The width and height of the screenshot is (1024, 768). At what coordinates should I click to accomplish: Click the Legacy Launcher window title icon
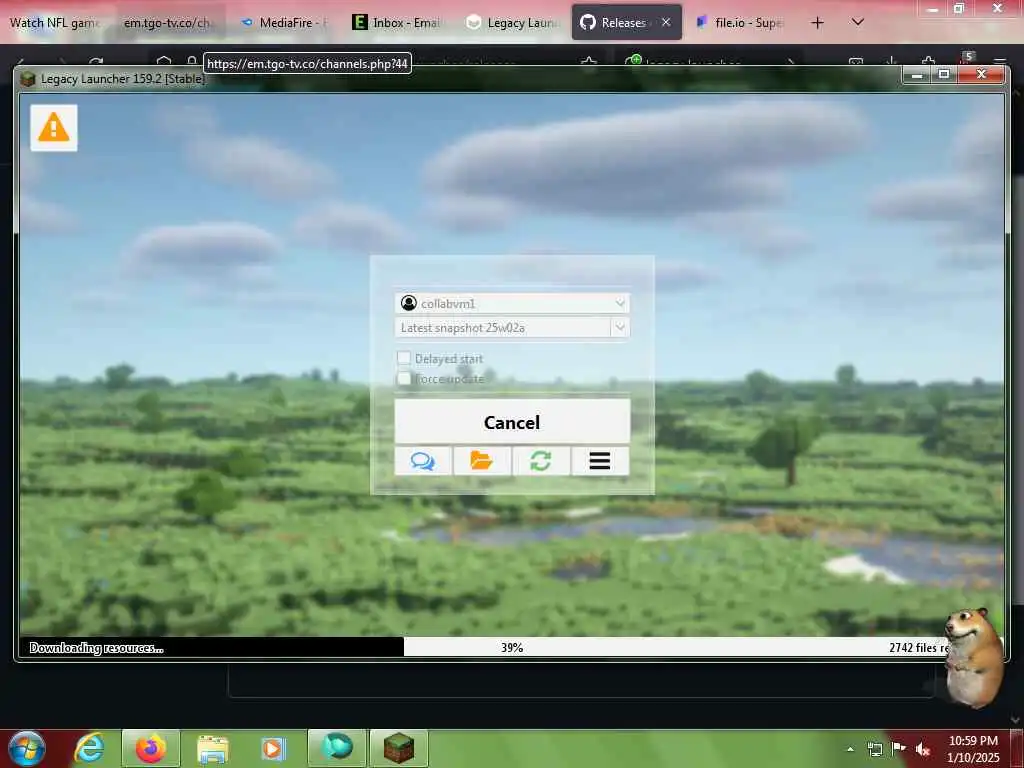pyautogui.click(x=27, y=79)
